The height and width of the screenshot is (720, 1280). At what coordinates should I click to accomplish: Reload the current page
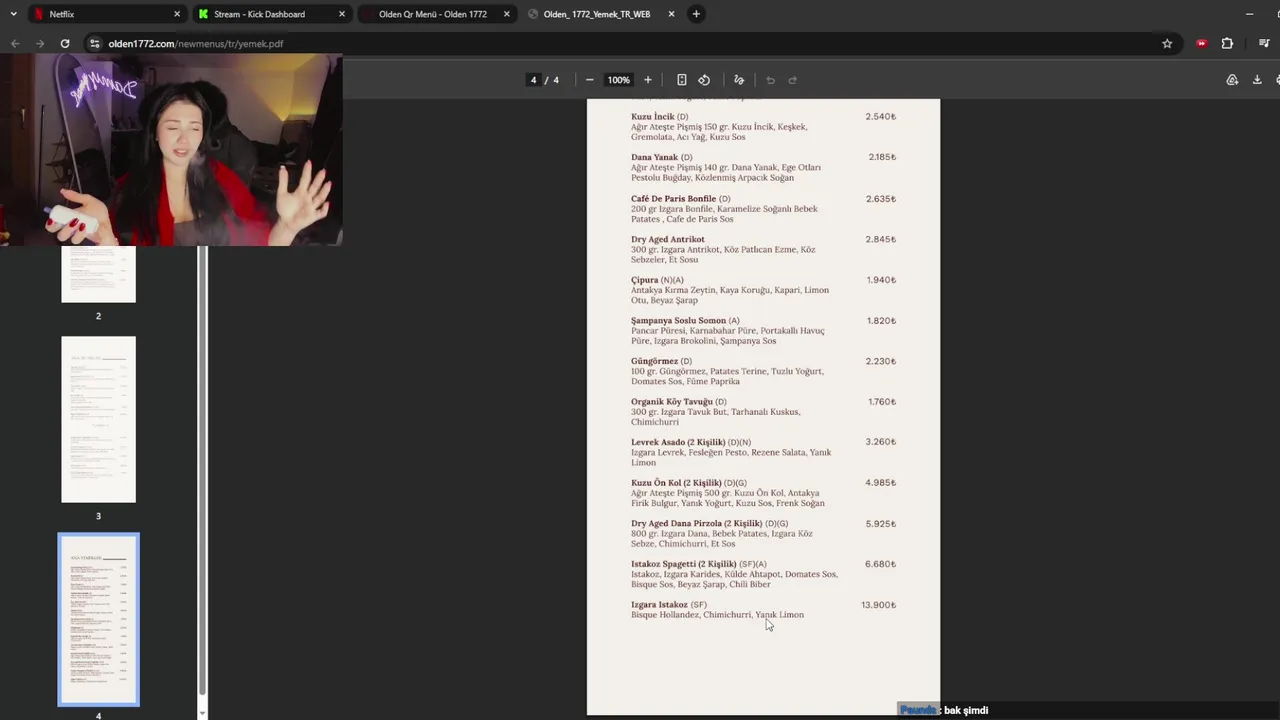pyautogui.click(x=65, y=43)
